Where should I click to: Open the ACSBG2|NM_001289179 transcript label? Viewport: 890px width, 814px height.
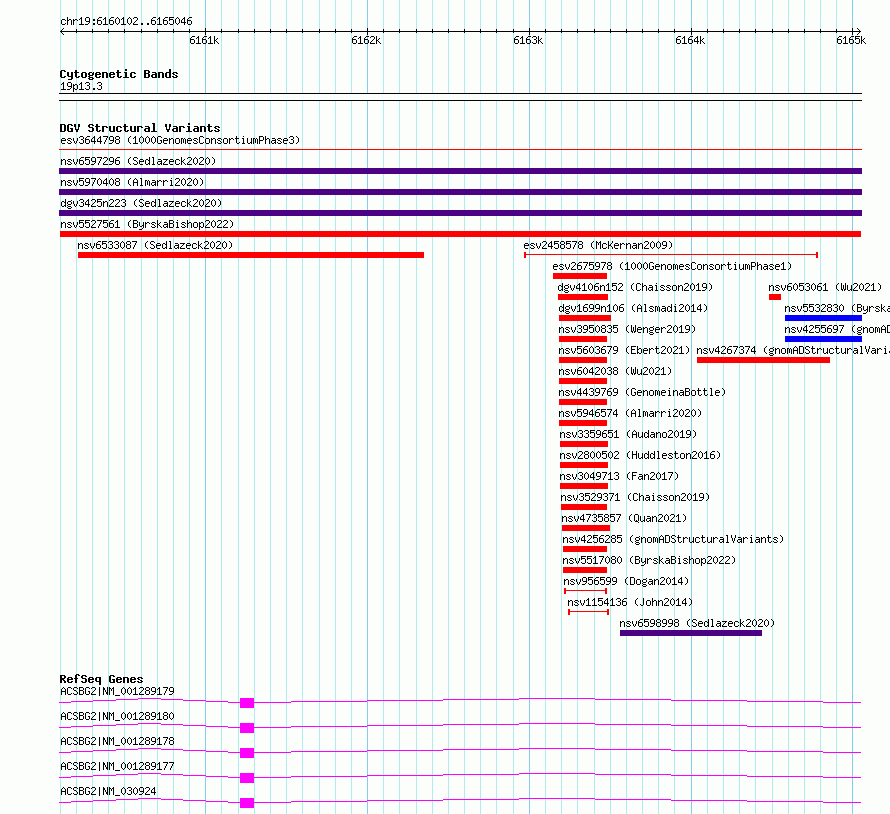[x=117, y=691]
